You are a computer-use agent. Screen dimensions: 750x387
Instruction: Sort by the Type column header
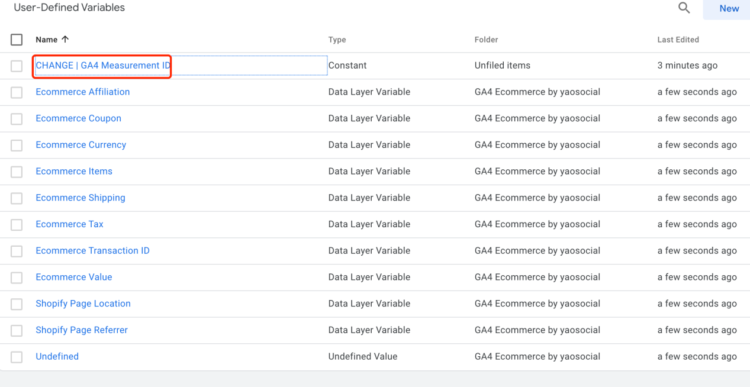click(x=337, y=40)
